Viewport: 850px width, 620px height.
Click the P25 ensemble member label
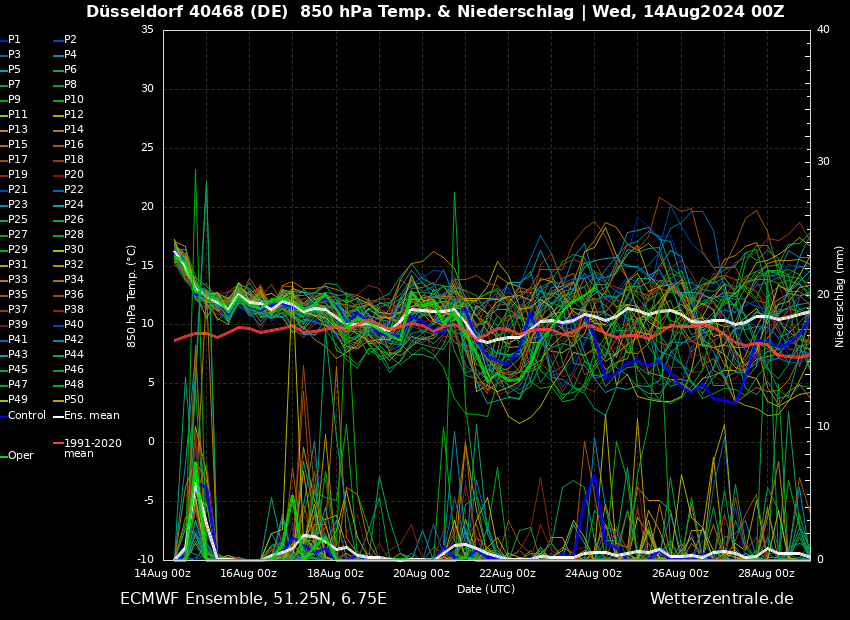(18, 220)
